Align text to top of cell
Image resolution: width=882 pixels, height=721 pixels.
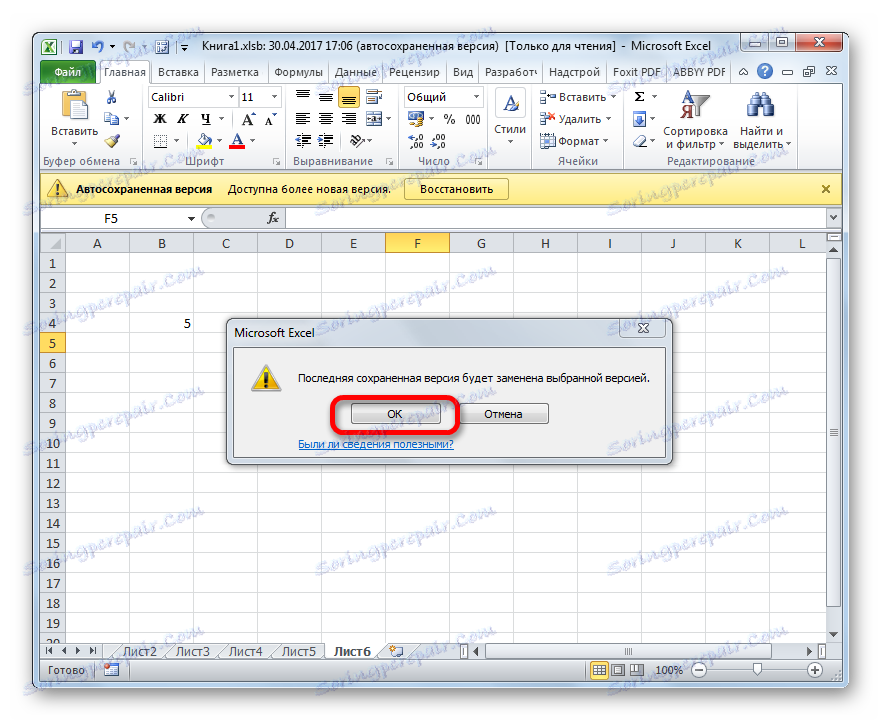coord(303,97)
